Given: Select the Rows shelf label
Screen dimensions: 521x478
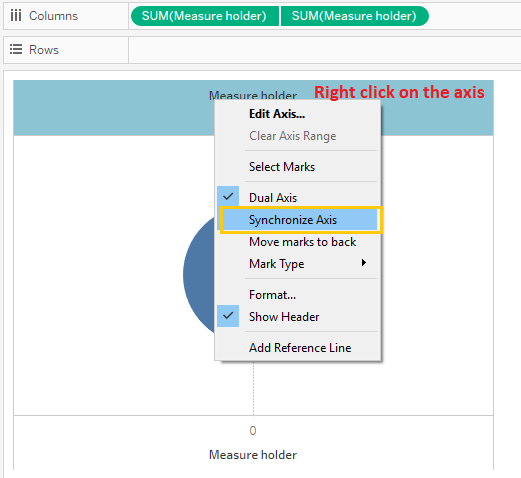Looking at the screenshot, I should point(44,50).
